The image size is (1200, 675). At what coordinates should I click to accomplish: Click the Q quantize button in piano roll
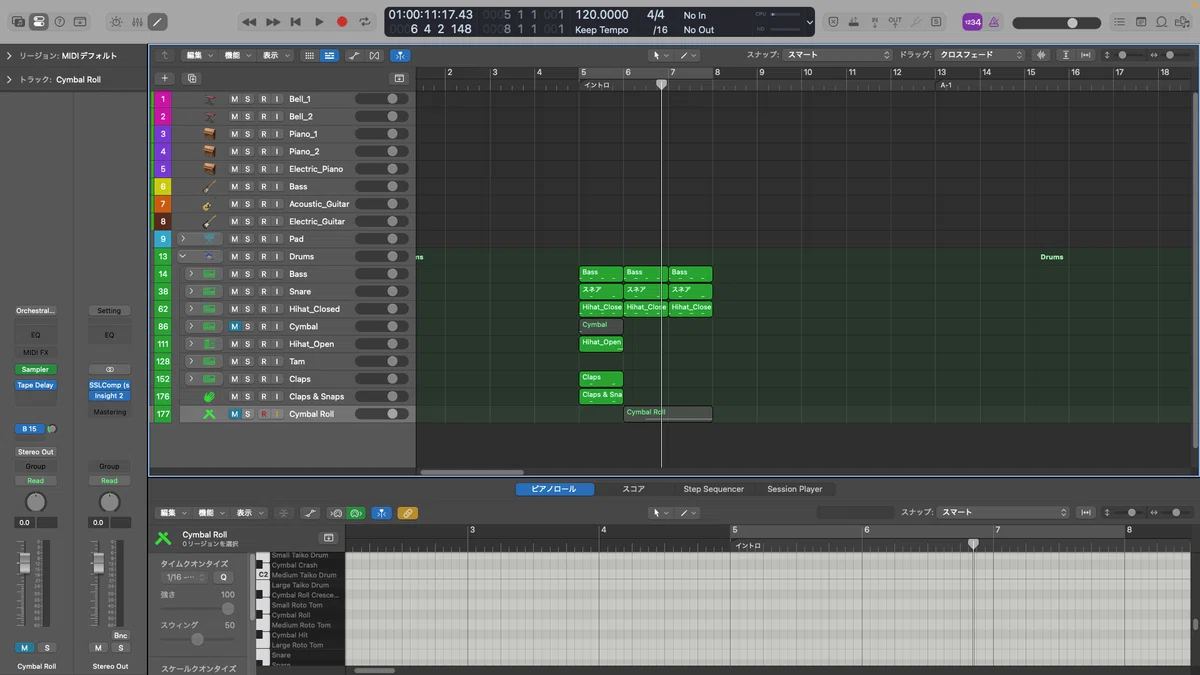[223, 577]
